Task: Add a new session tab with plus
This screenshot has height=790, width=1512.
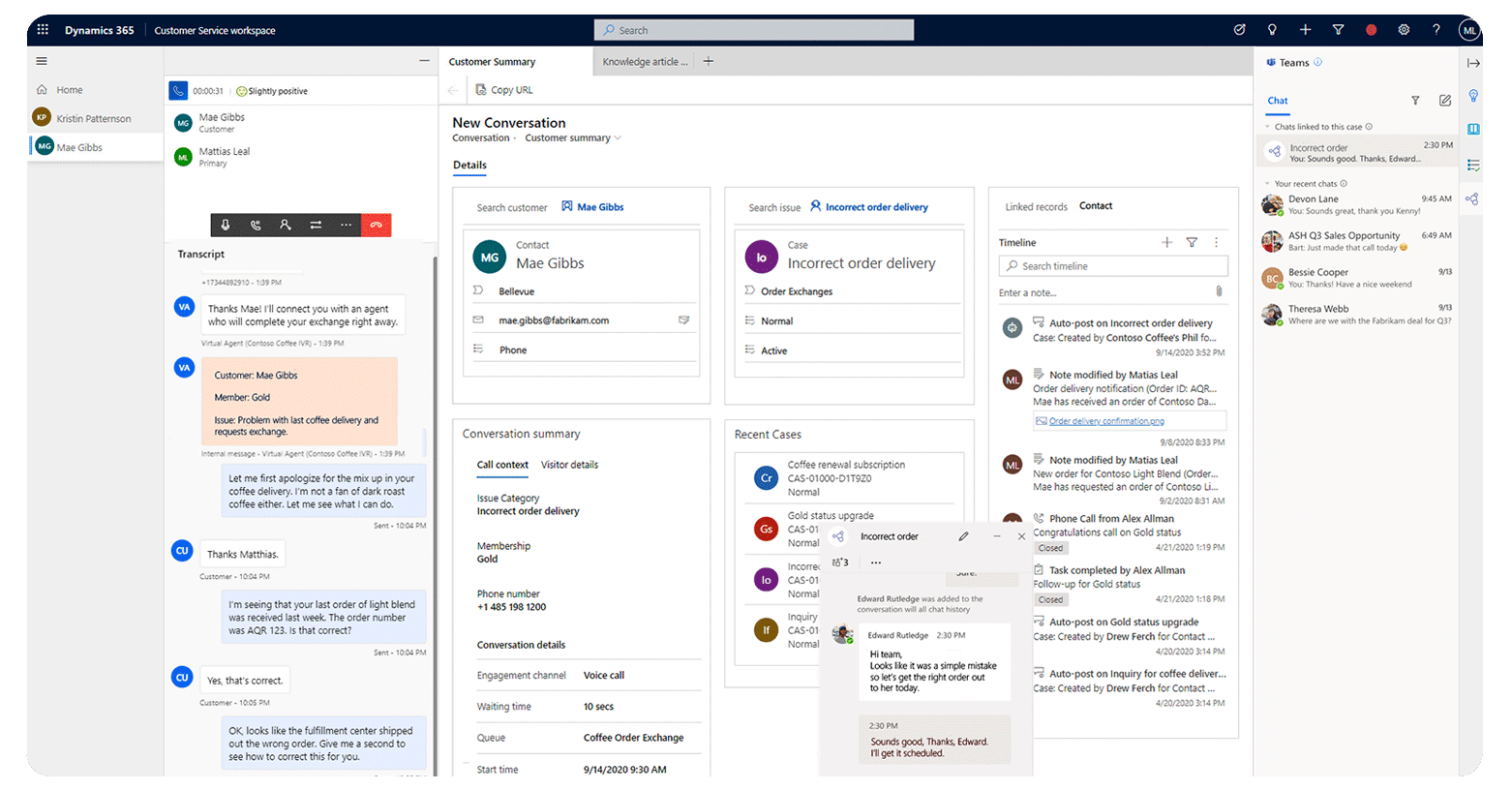Action: coord(709,61)
